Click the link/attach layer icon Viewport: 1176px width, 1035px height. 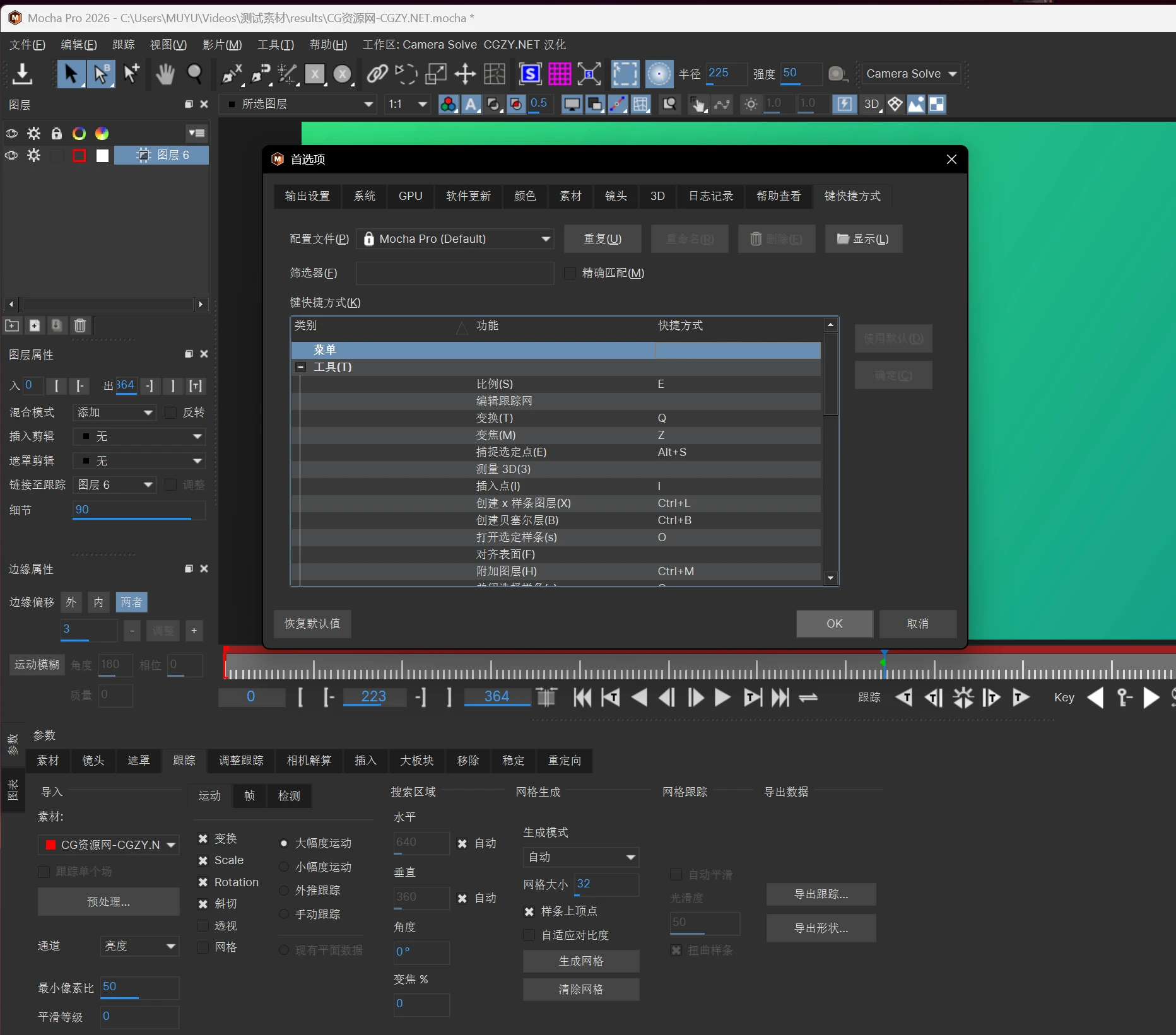pyautogui.click(x=377, y=74)
